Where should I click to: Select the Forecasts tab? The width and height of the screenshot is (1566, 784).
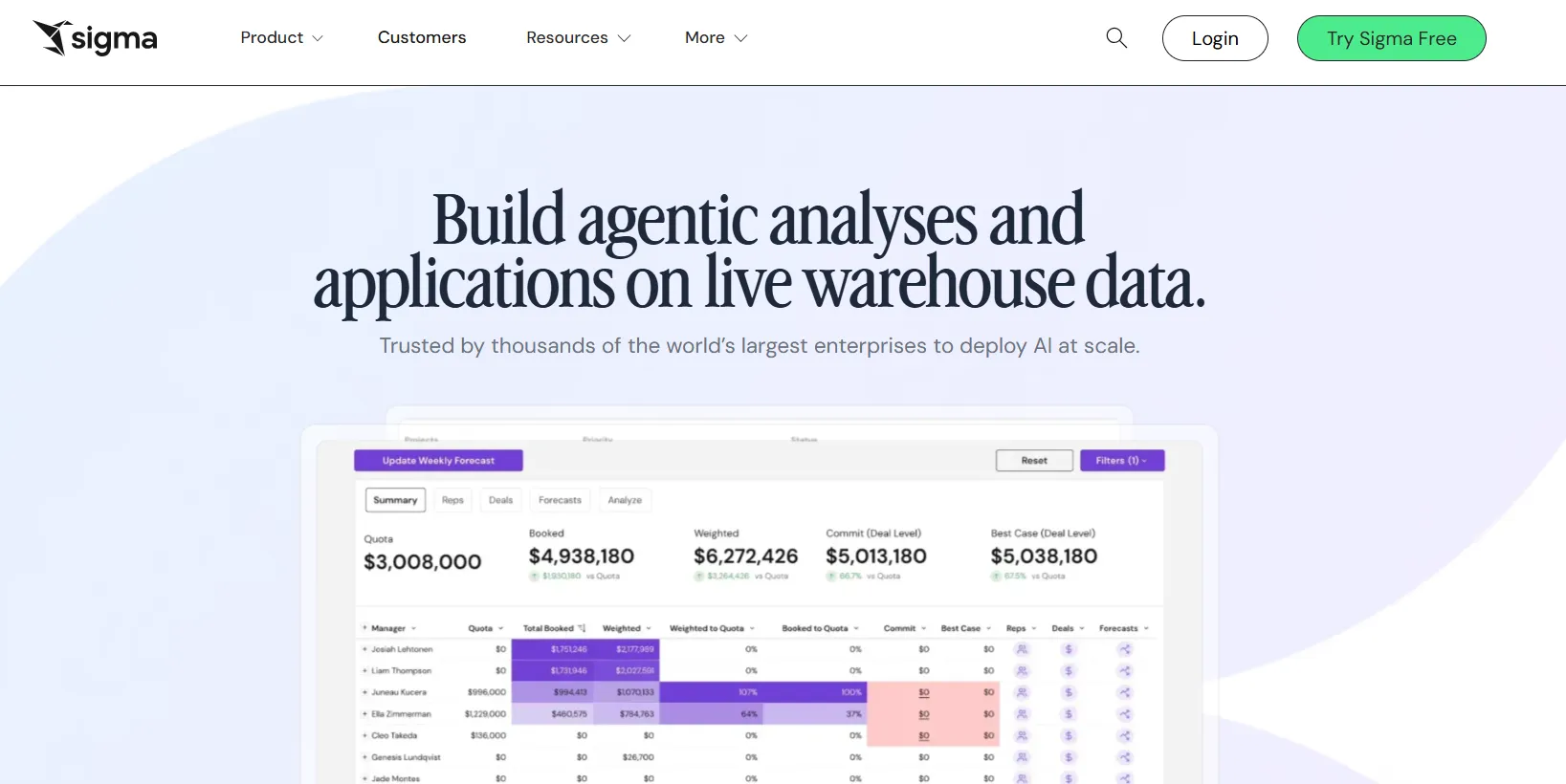point(560,500)
